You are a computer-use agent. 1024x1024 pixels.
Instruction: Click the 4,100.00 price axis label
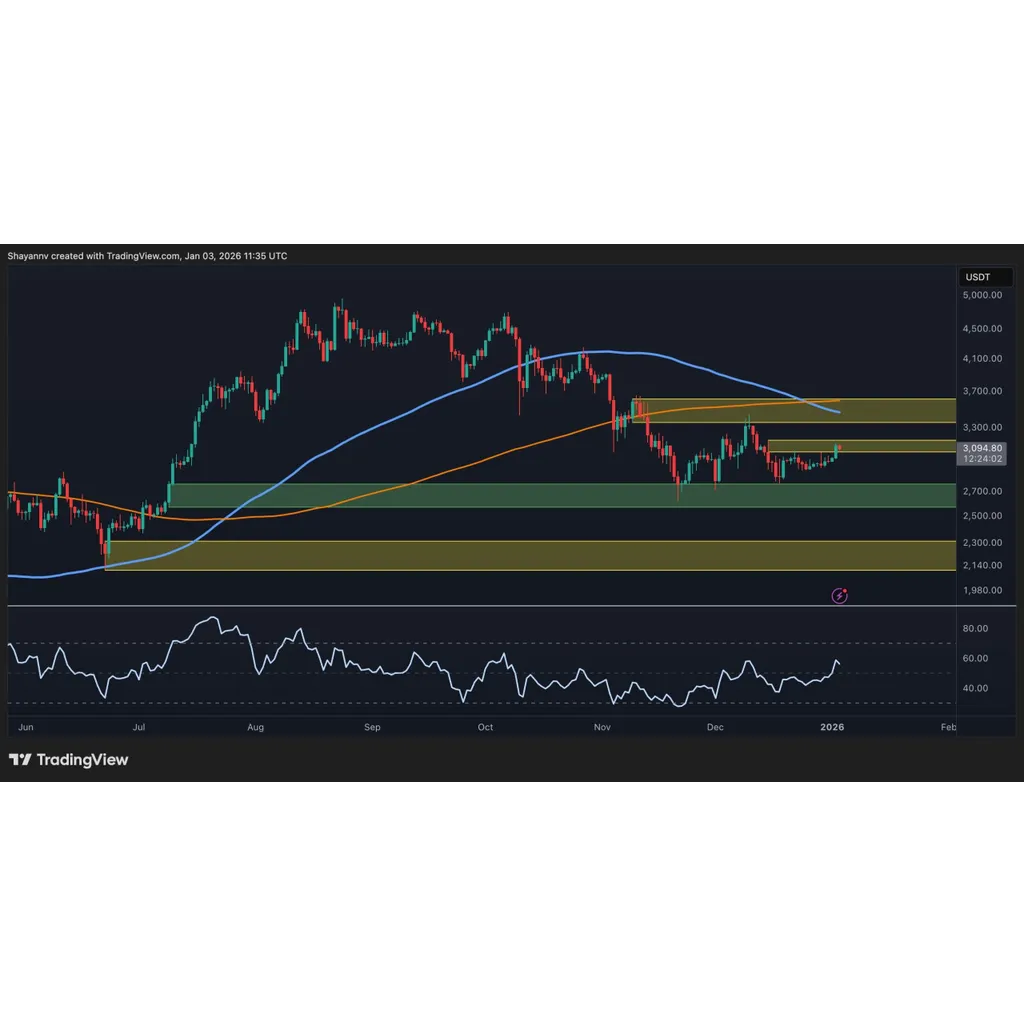click(x=982, y=359)
